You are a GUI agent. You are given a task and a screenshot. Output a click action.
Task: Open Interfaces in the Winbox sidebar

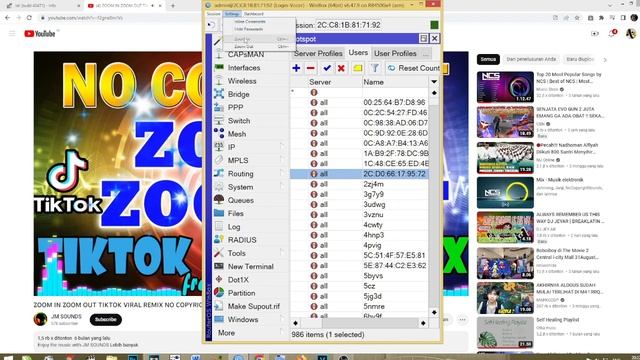pyautogui.click(x=244, y=68)
